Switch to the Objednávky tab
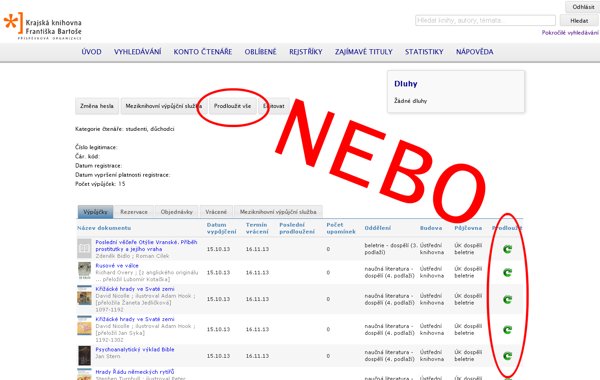This screenshot has height=380, width=600. (176, 212)
